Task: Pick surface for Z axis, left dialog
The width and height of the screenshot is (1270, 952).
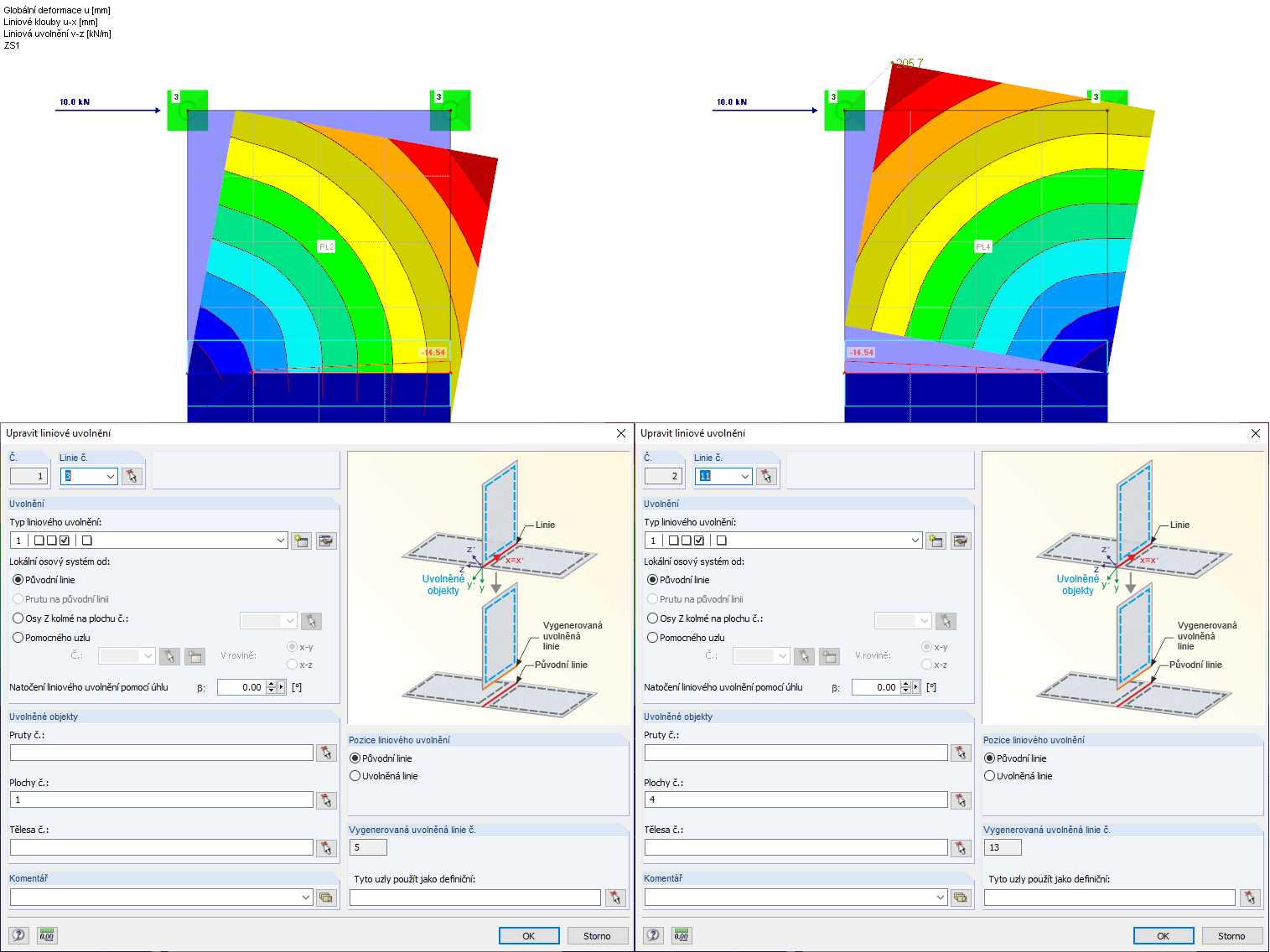Action: click(311, 621)
